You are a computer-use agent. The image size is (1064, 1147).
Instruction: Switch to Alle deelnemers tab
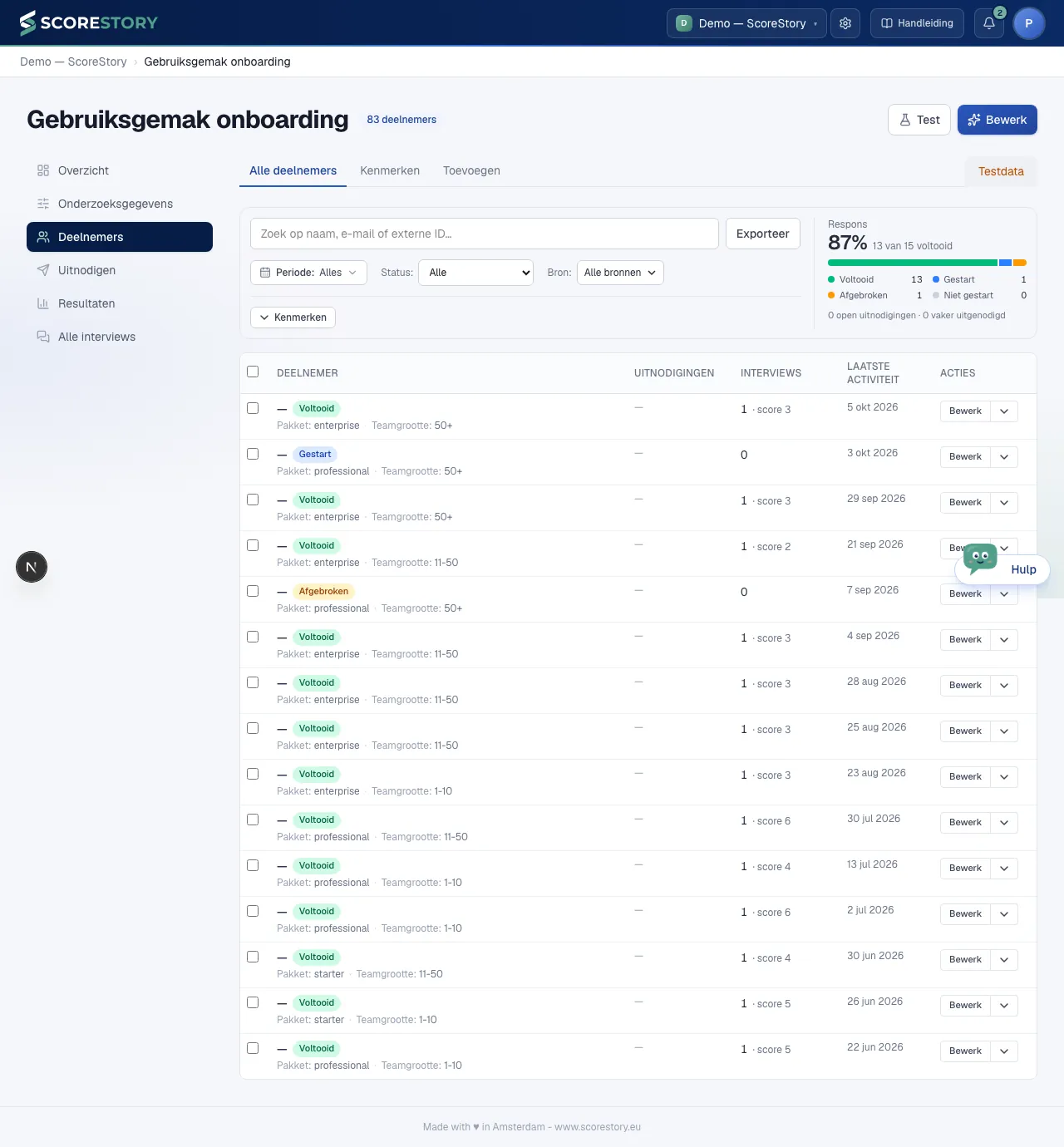(293, 170)
